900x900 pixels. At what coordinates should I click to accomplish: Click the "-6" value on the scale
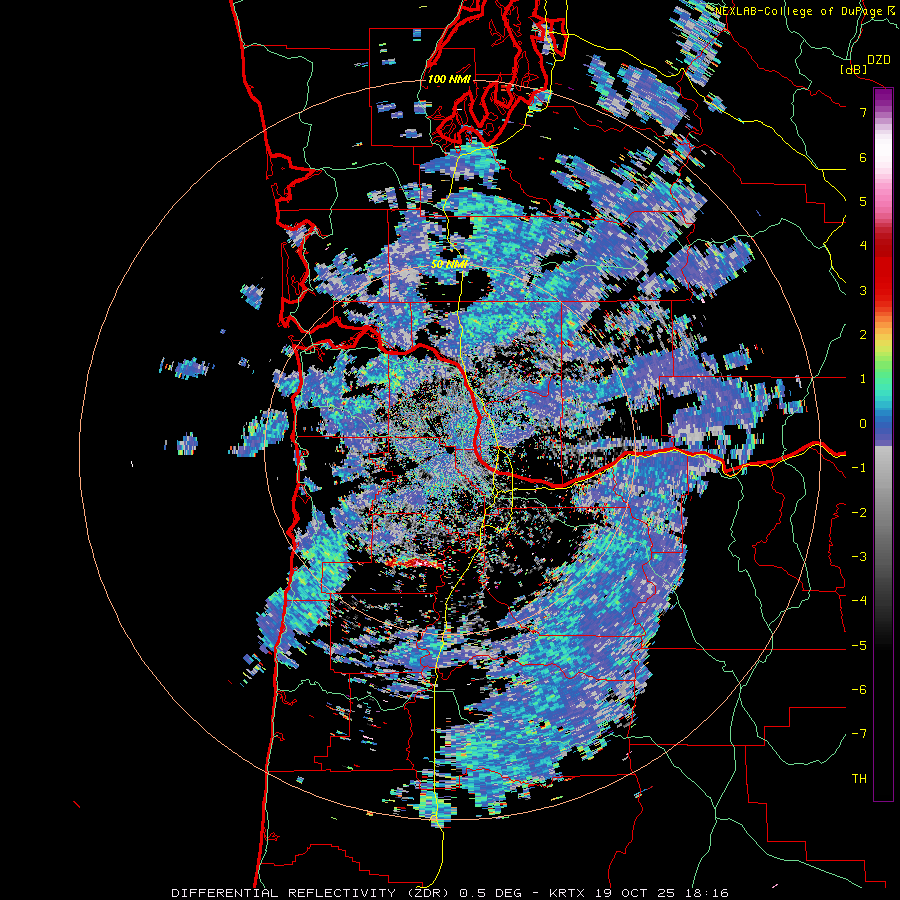pyautogui.click(x=859, y=690)
